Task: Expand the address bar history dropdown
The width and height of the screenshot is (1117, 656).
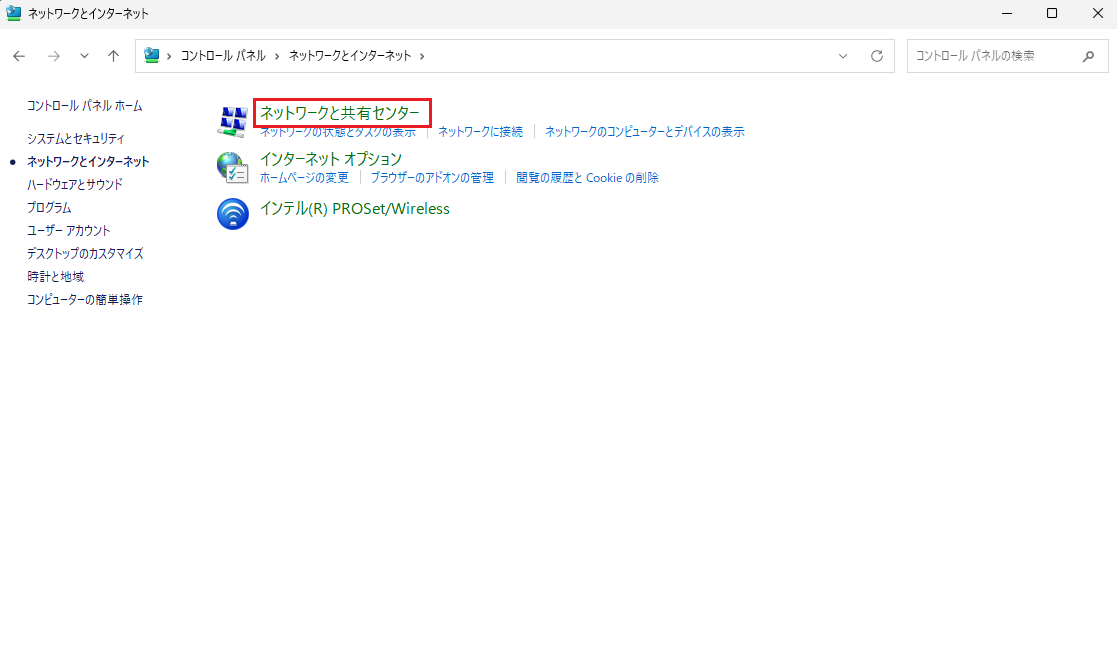Action: [x=843, y=56]
